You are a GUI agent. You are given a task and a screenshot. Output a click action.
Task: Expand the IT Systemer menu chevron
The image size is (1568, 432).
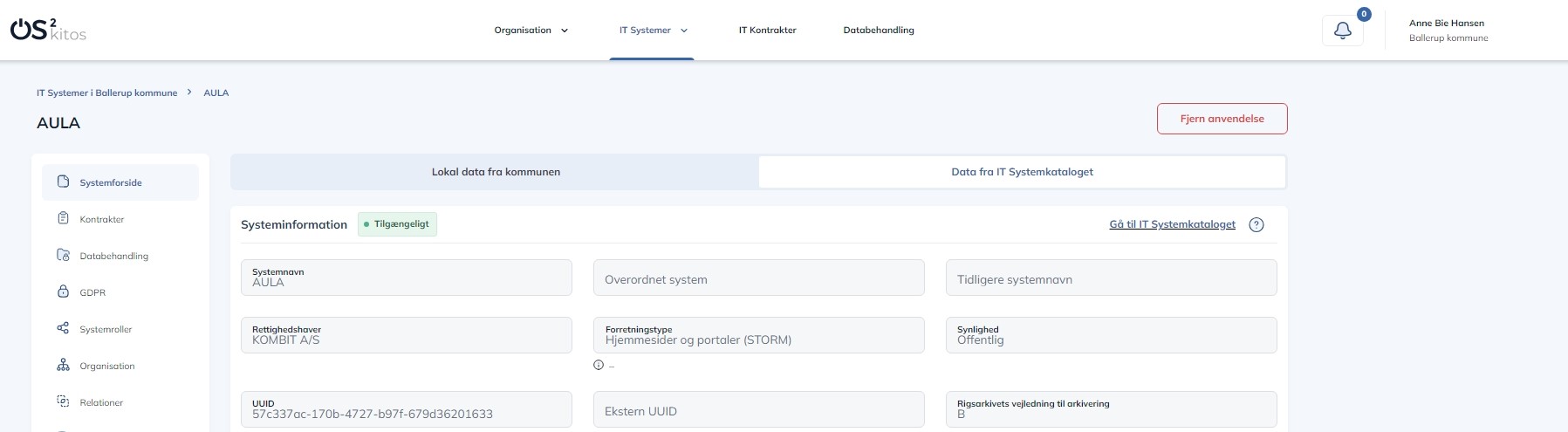click(684, 31)
